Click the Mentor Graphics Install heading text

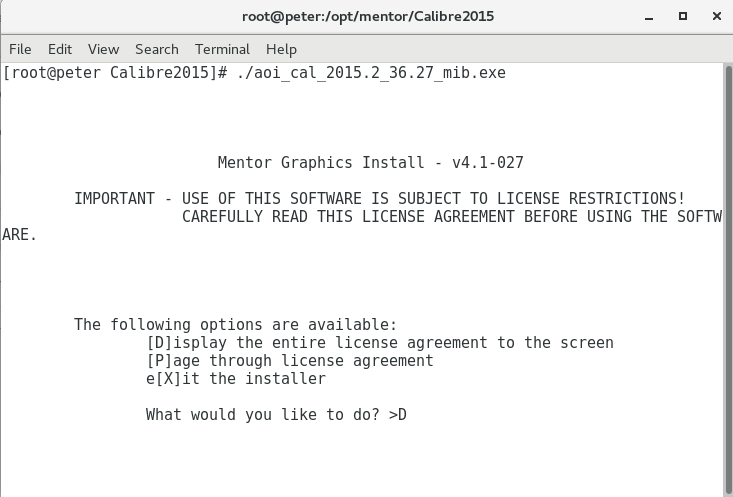click(x=370, y=163)
